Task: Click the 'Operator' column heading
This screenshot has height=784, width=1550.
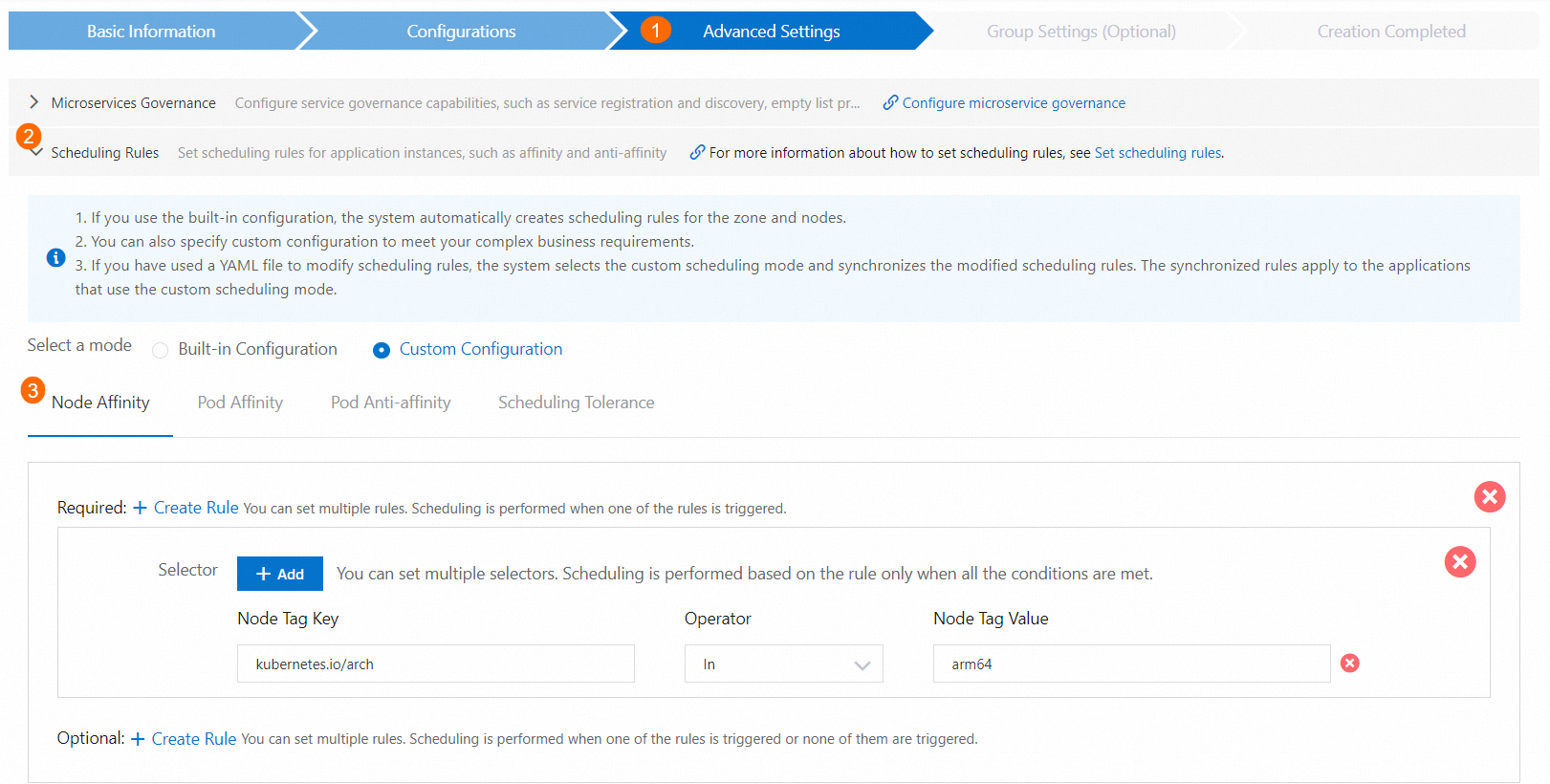Action: (718, 619)
